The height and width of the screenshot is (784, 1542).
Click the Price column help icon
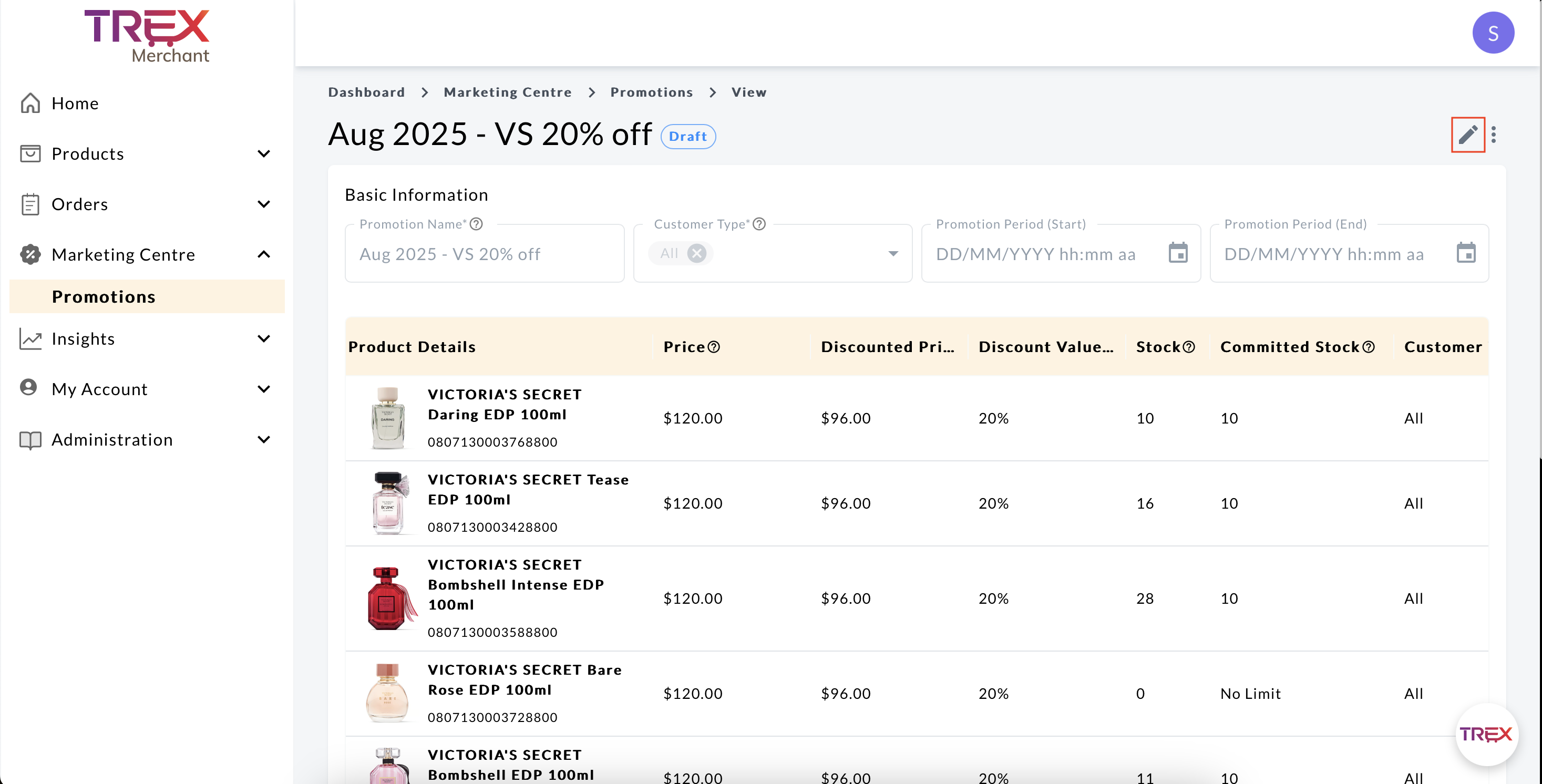(x=714, y=347)
